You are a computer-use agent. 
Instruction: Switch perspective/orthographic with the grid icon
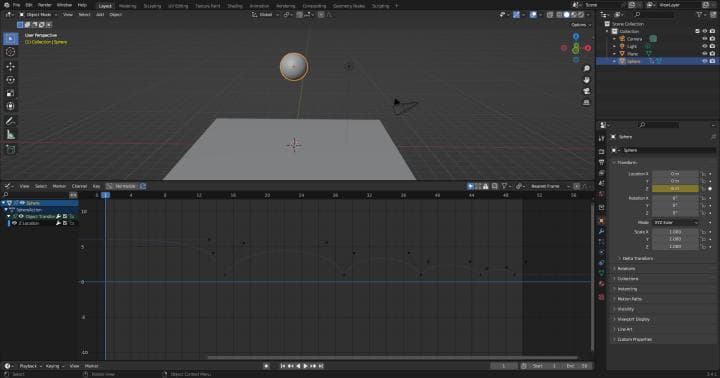tap(586, 102)
